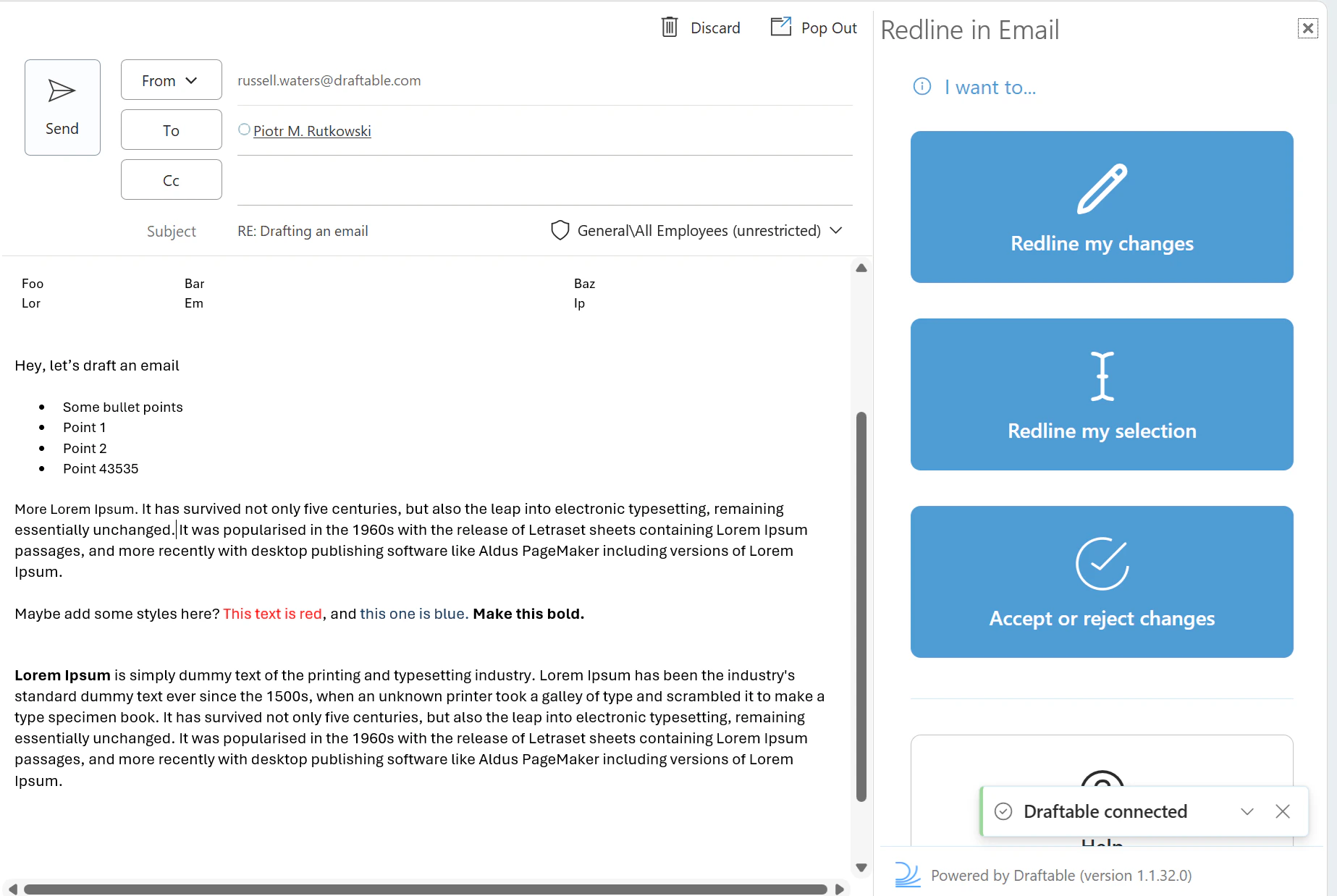
Task: Click table cell 'Lor'
Action: (31, 303)
